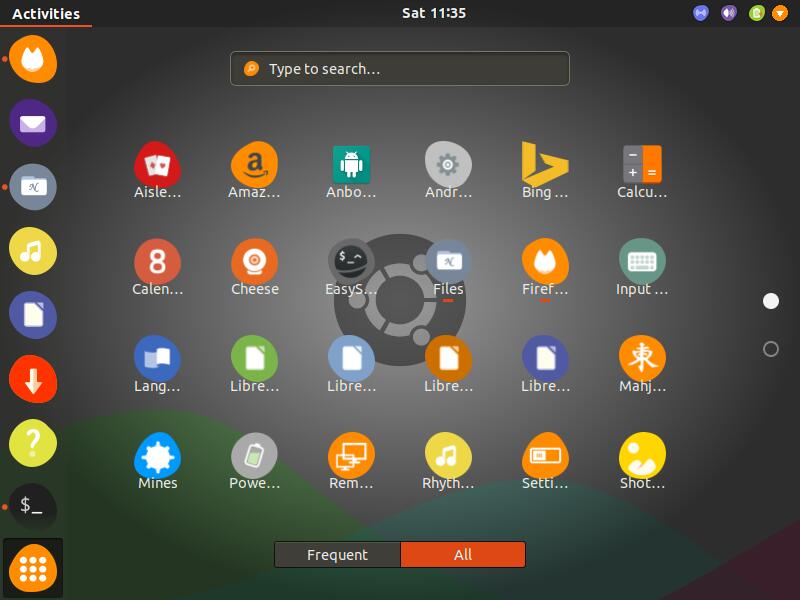Click the volume icon in the top bar
The width and height of the screenshot is (800, 600).
[729, 13]
